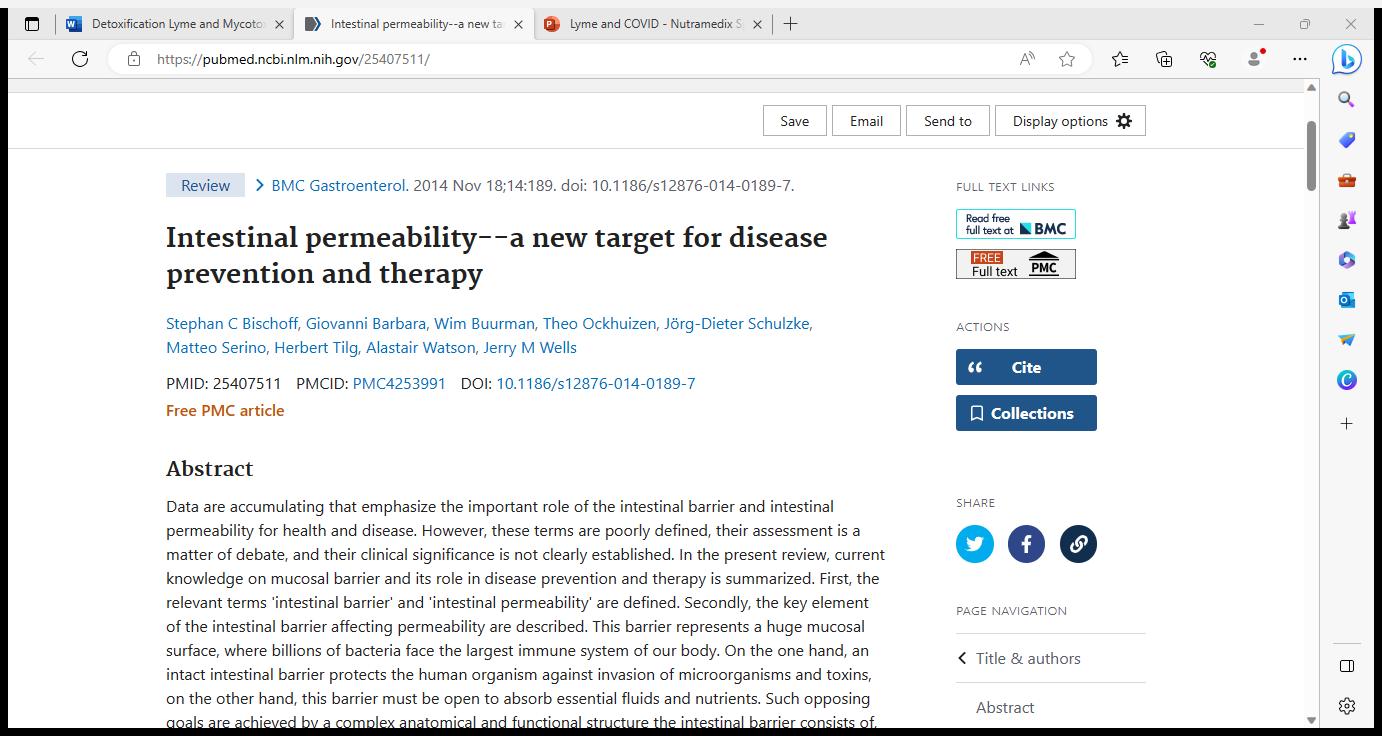The width and height of the screenshot is (1382, 736).
Task: Open the PMC4253991 link
Action: 399,383
